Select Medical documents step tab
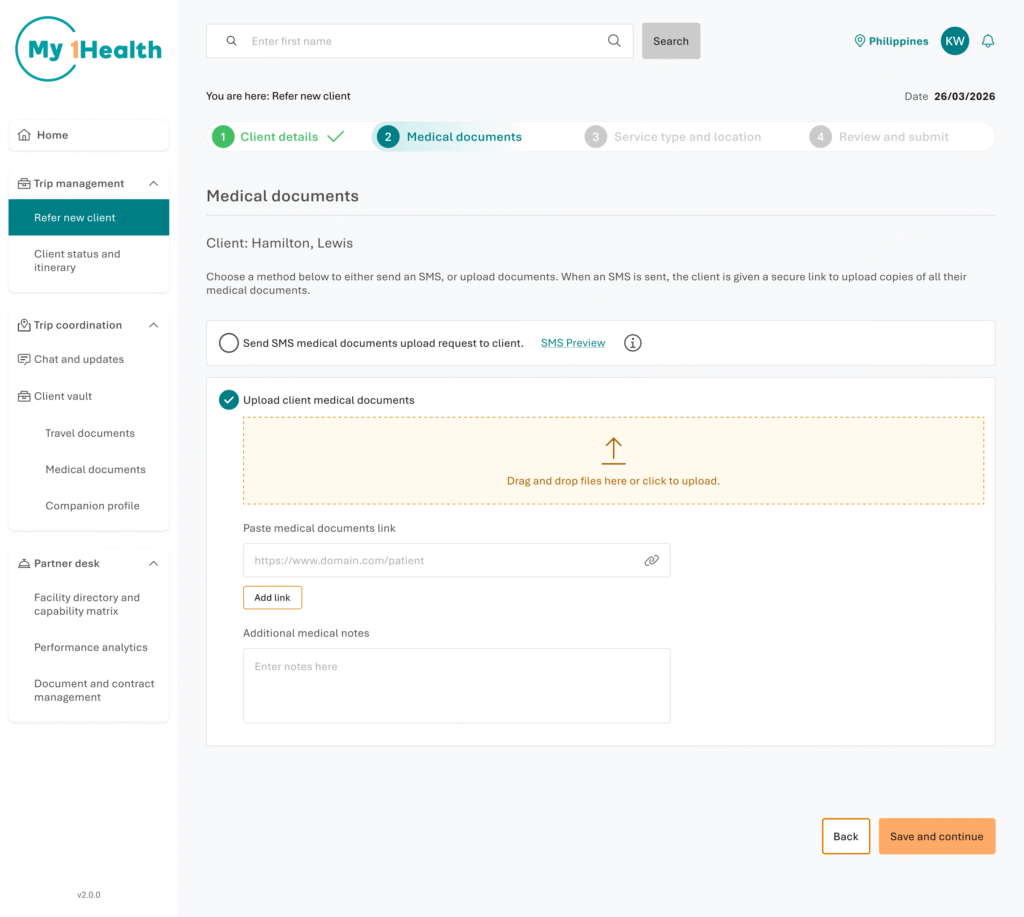 click(x=450, y=137)
